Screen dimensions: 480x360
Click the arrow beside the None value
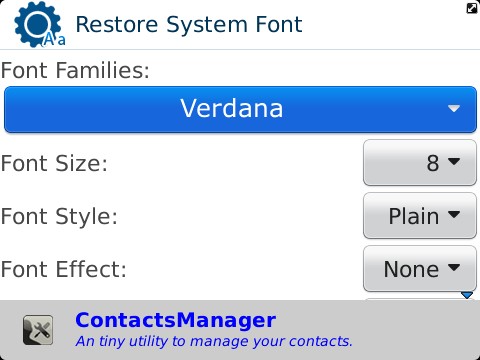point(454,267)
